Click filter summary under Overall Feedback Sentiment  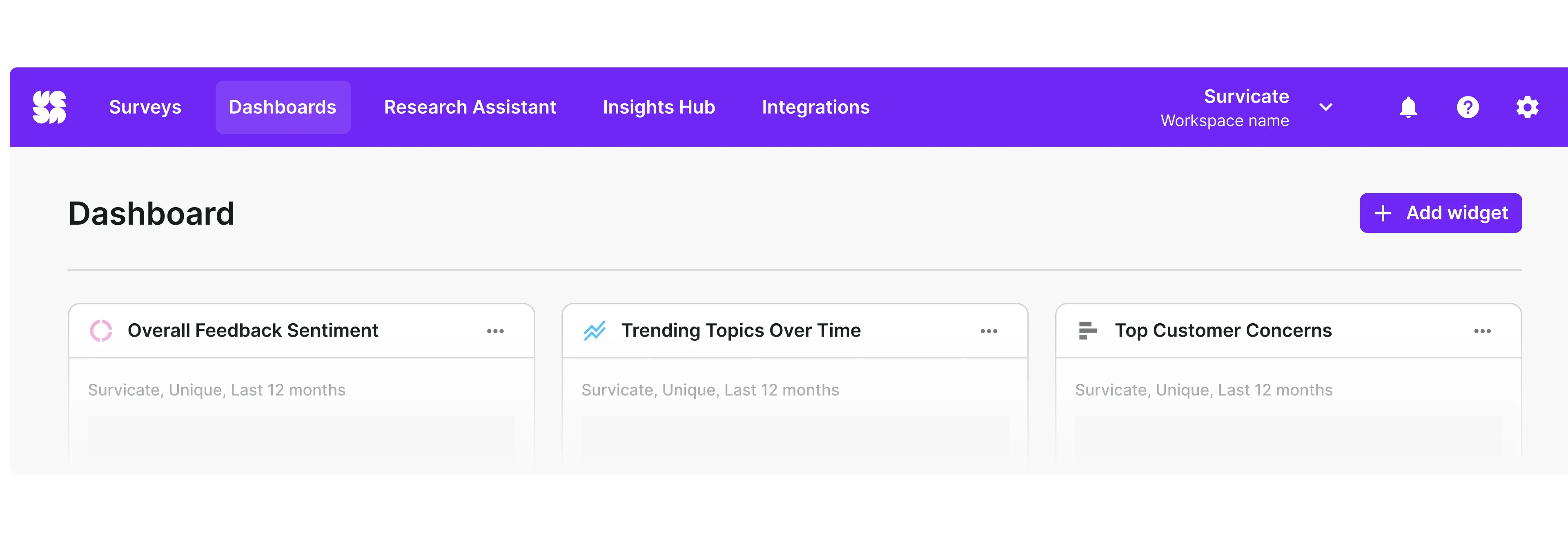(217, 390)
